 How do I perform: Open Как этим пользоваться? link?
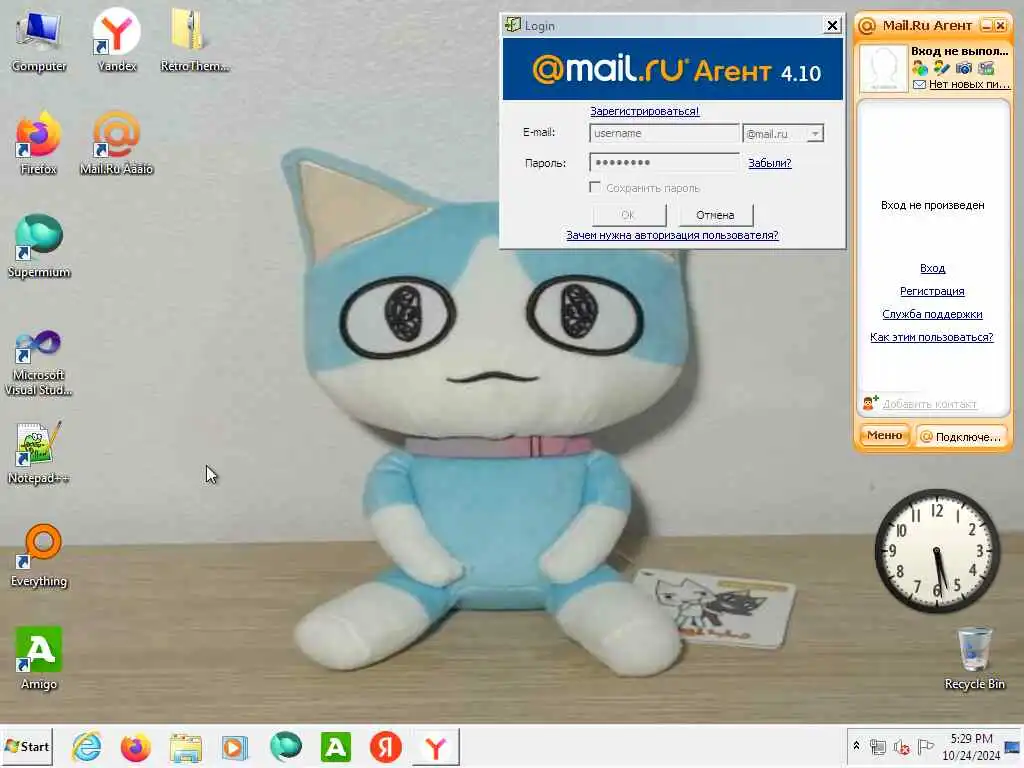click(x=931, y=337)
